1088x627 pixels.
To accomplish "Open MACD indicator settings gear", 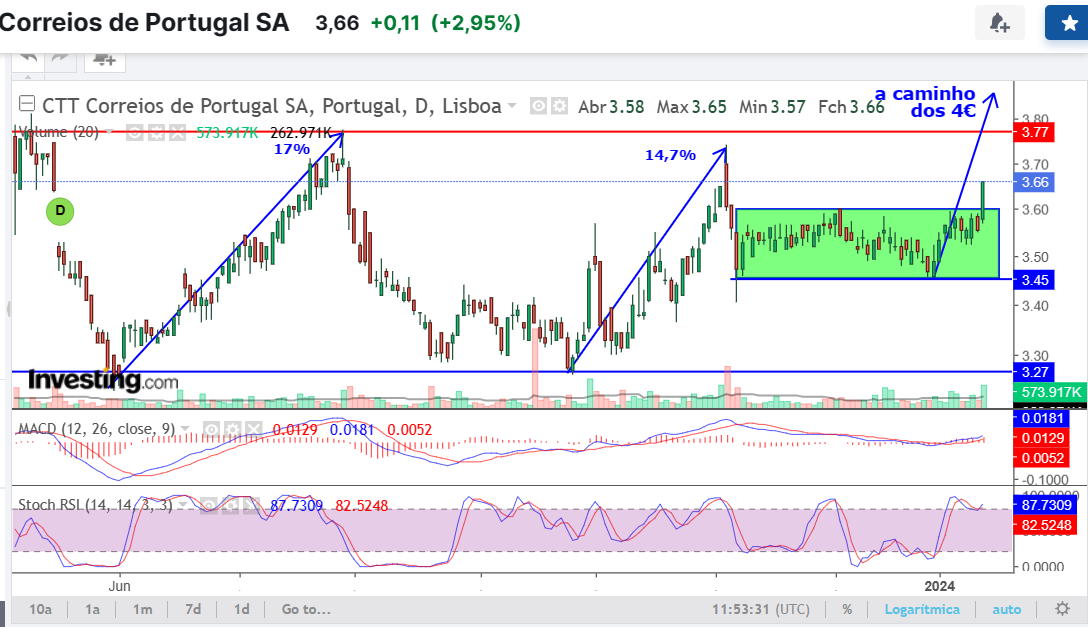I will tap(232, 430).
